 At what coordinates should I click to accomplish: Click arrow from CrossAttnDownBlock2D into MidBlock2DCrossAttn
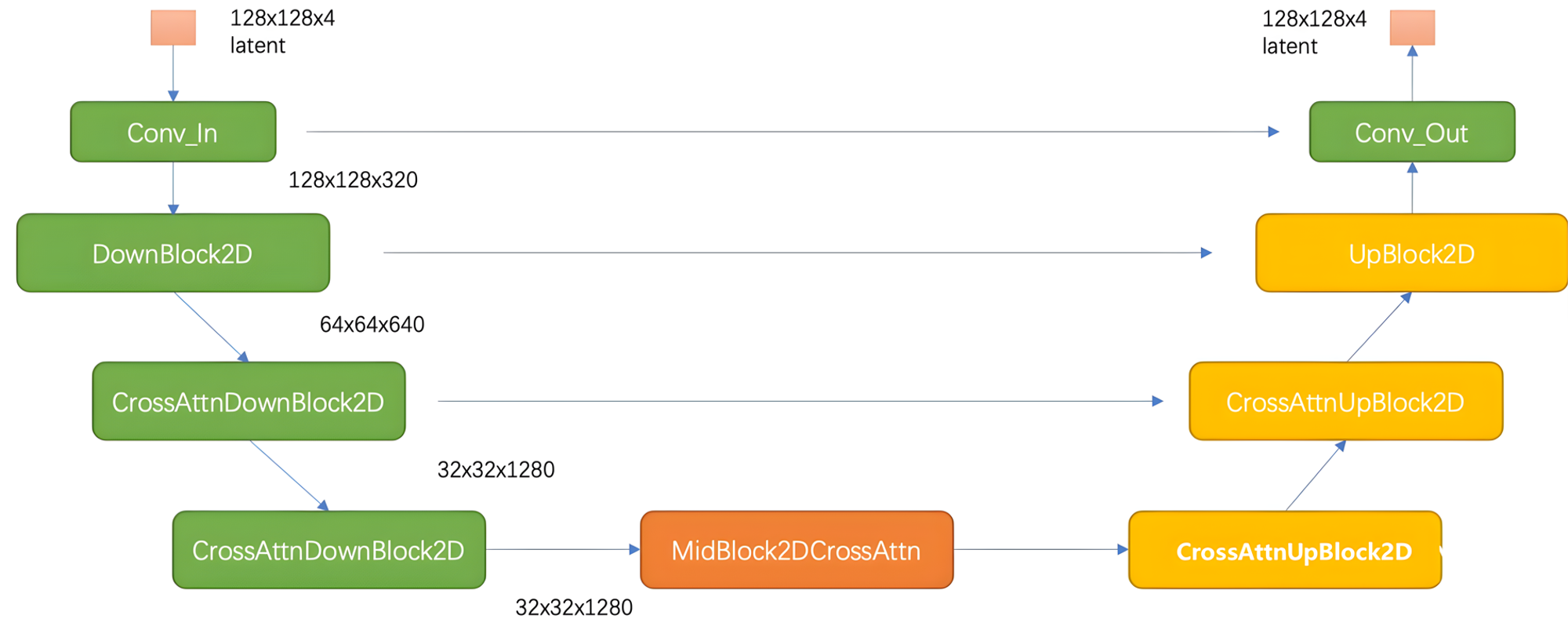tap(562, 550)
